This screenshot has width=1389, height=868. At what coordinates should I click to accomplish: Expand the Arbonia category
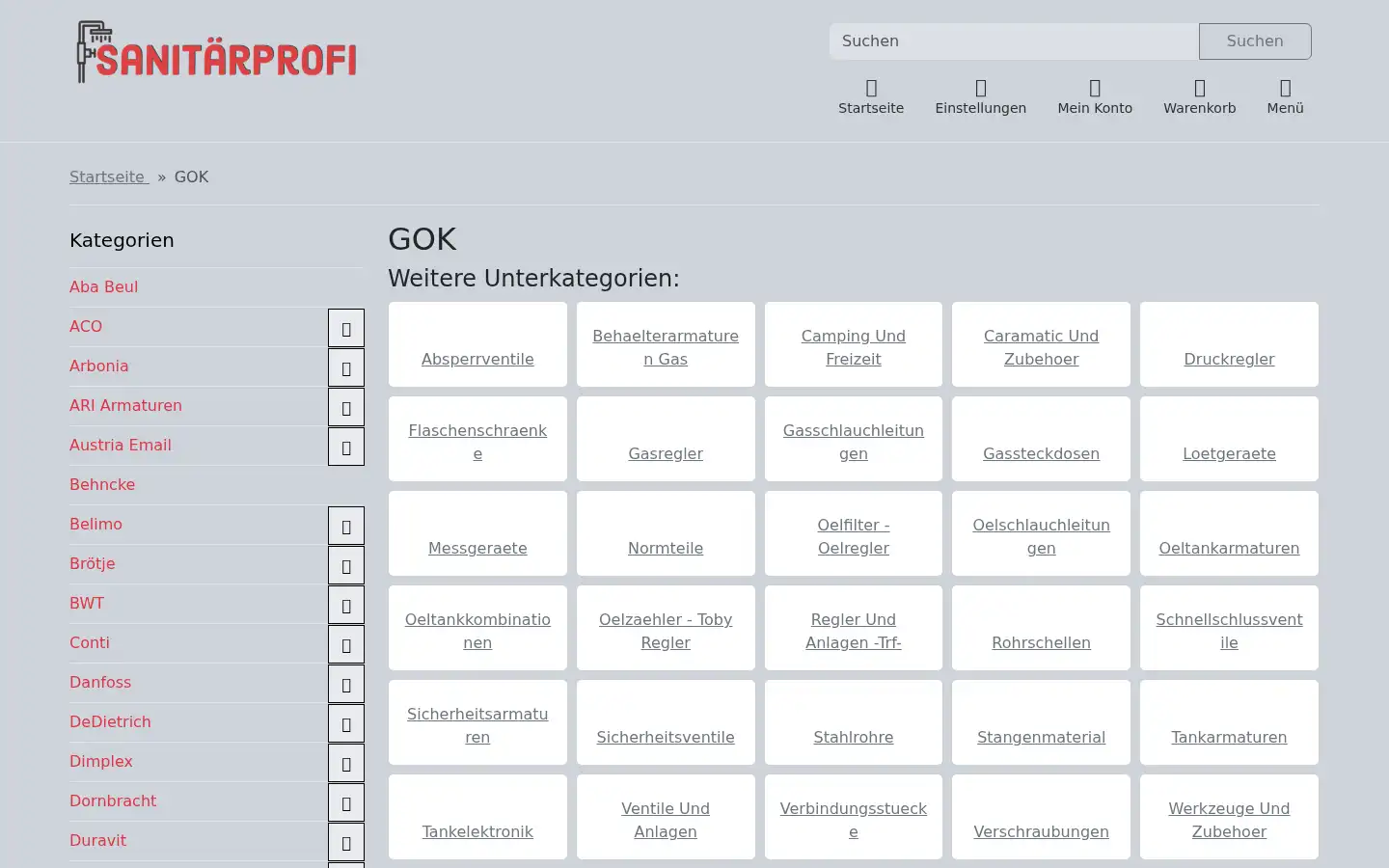pyautogui.click(x=346, y=367)
